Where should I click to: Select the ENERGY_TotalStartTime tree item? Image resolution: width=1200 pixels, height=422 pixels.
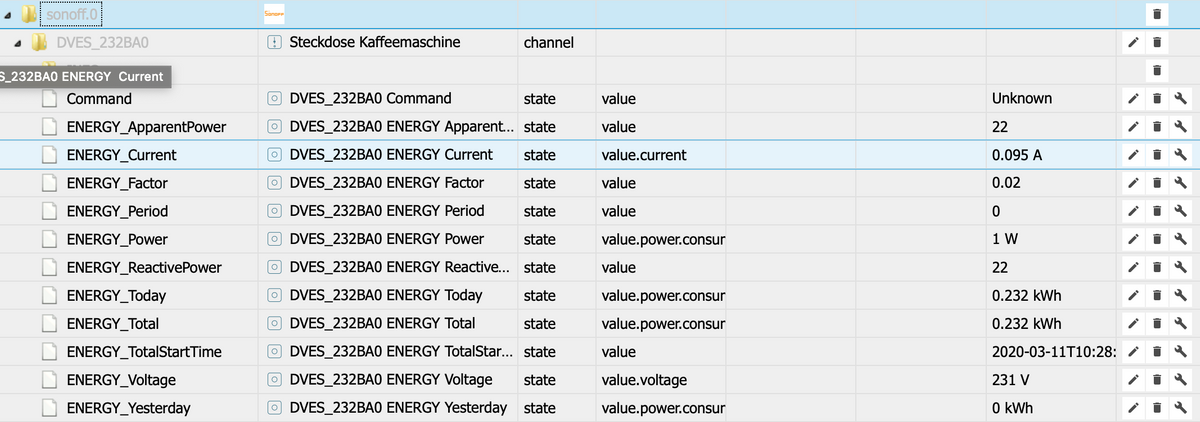(x=144, y=352)
